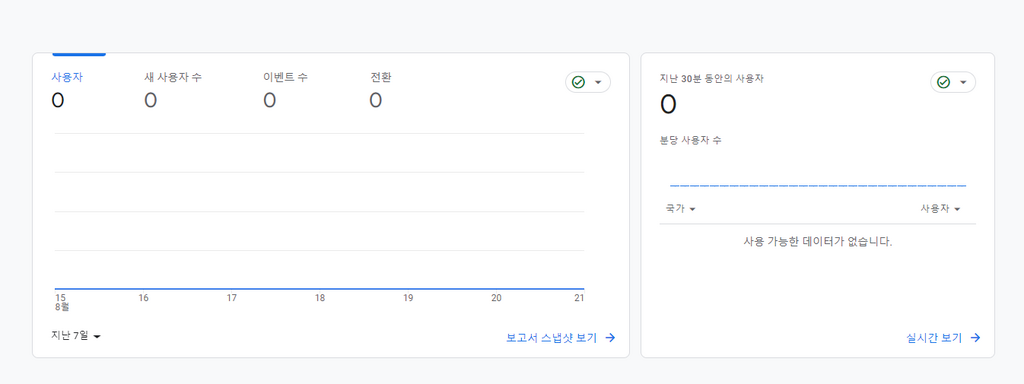Select the 전환 metric tab
This screenshot has width=1024, height=384.
click(381, 89)
